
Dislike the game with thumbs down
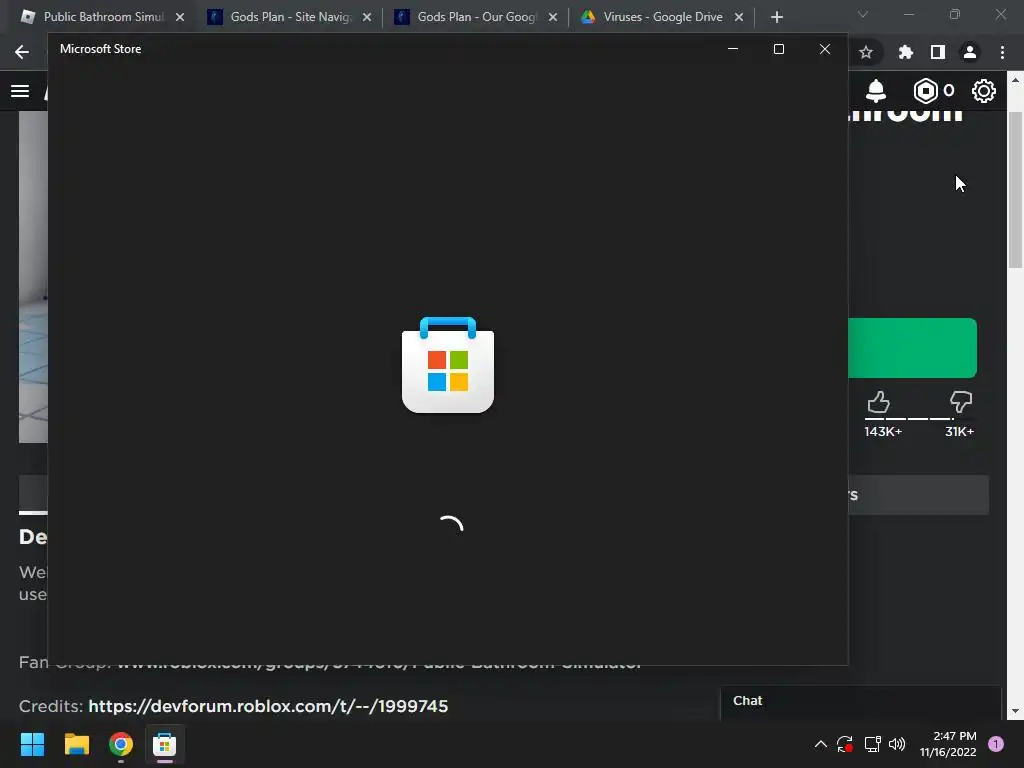(x=961, y=402)
